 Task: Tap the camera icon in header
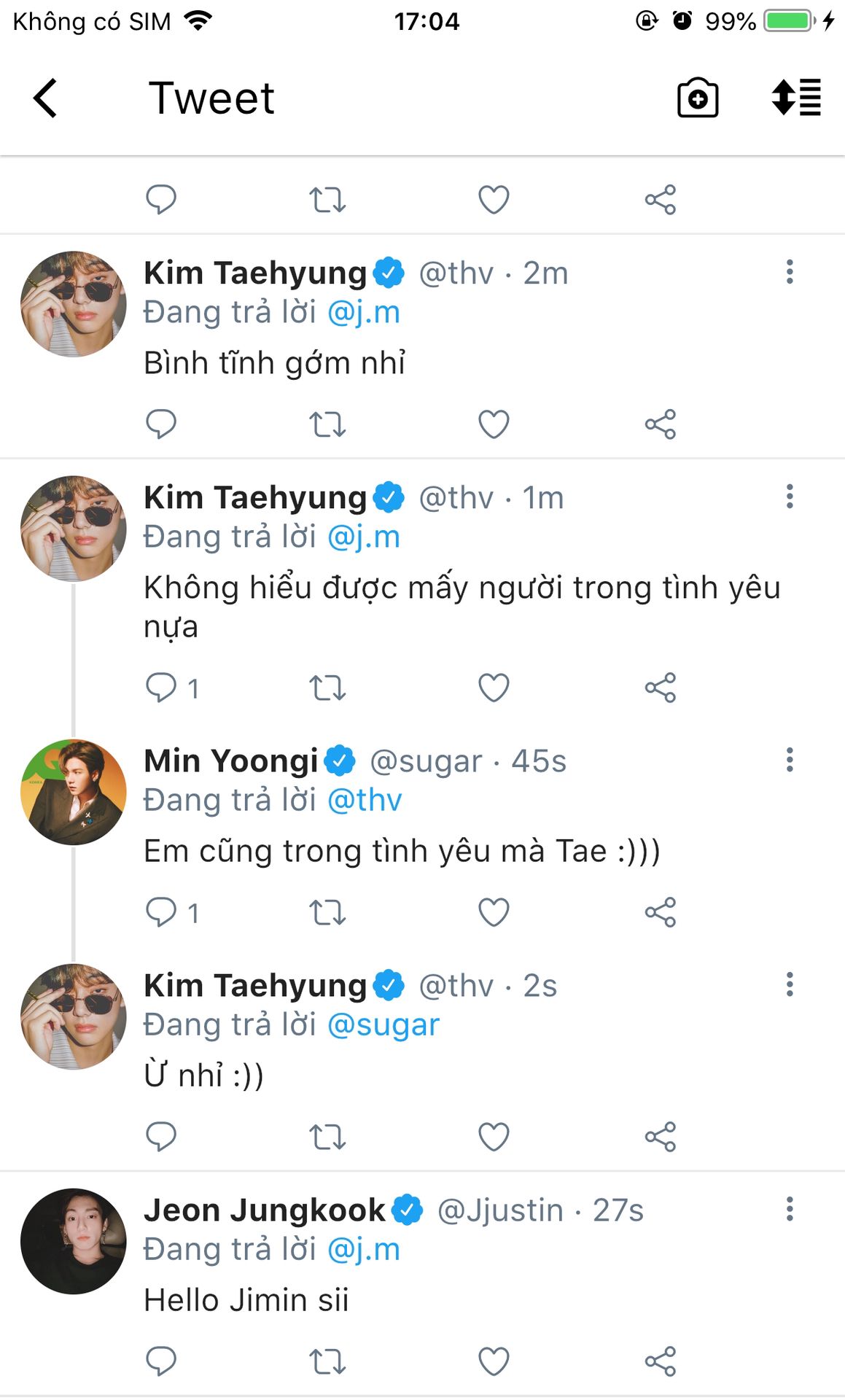[x=698, y=98]
